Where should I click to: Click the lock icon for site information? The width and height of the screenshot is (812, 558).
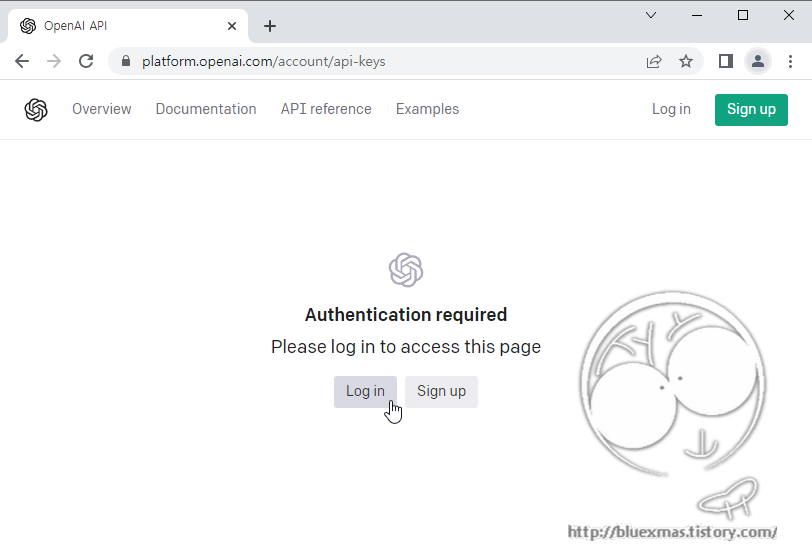click(125, 61)
